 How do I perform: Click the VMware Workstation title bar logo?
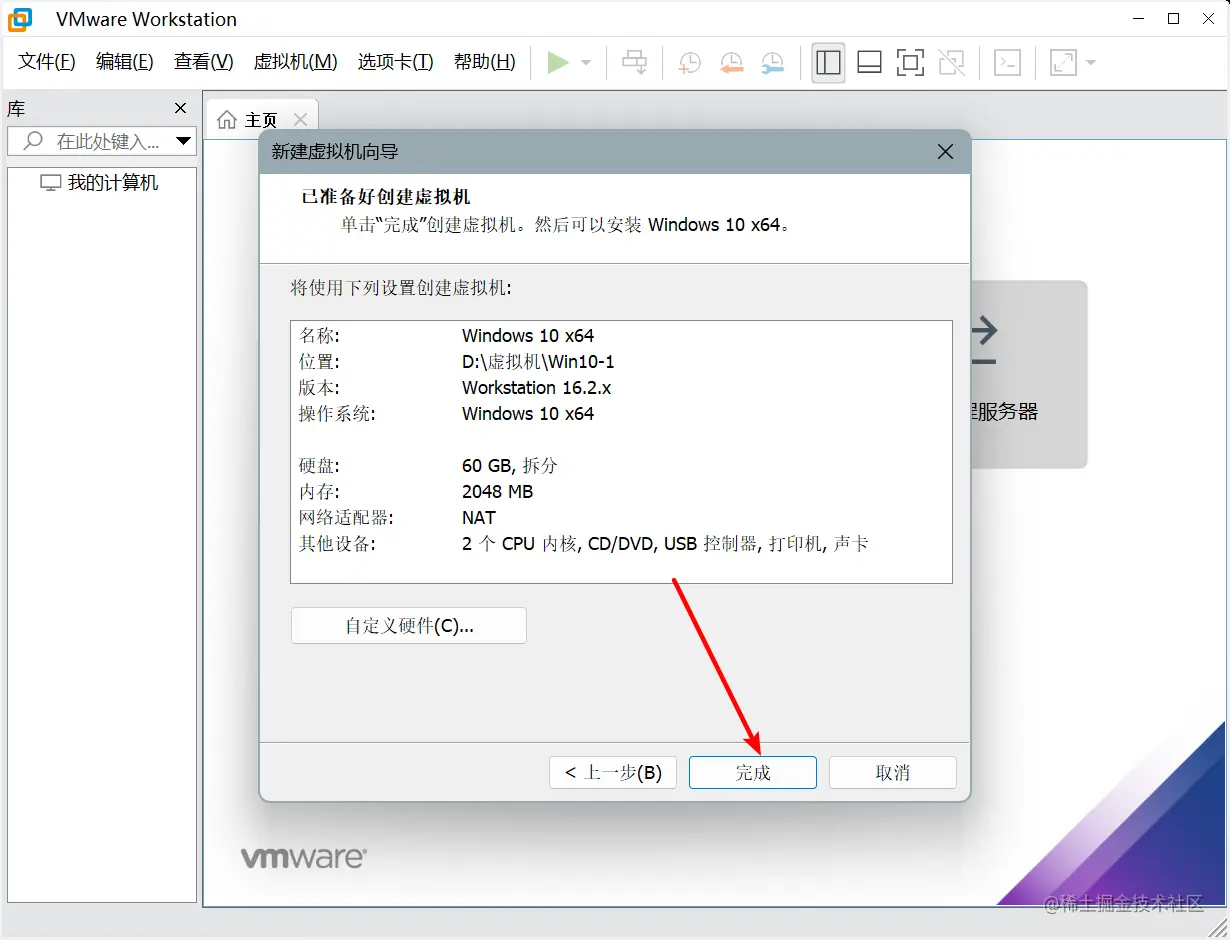20,19
